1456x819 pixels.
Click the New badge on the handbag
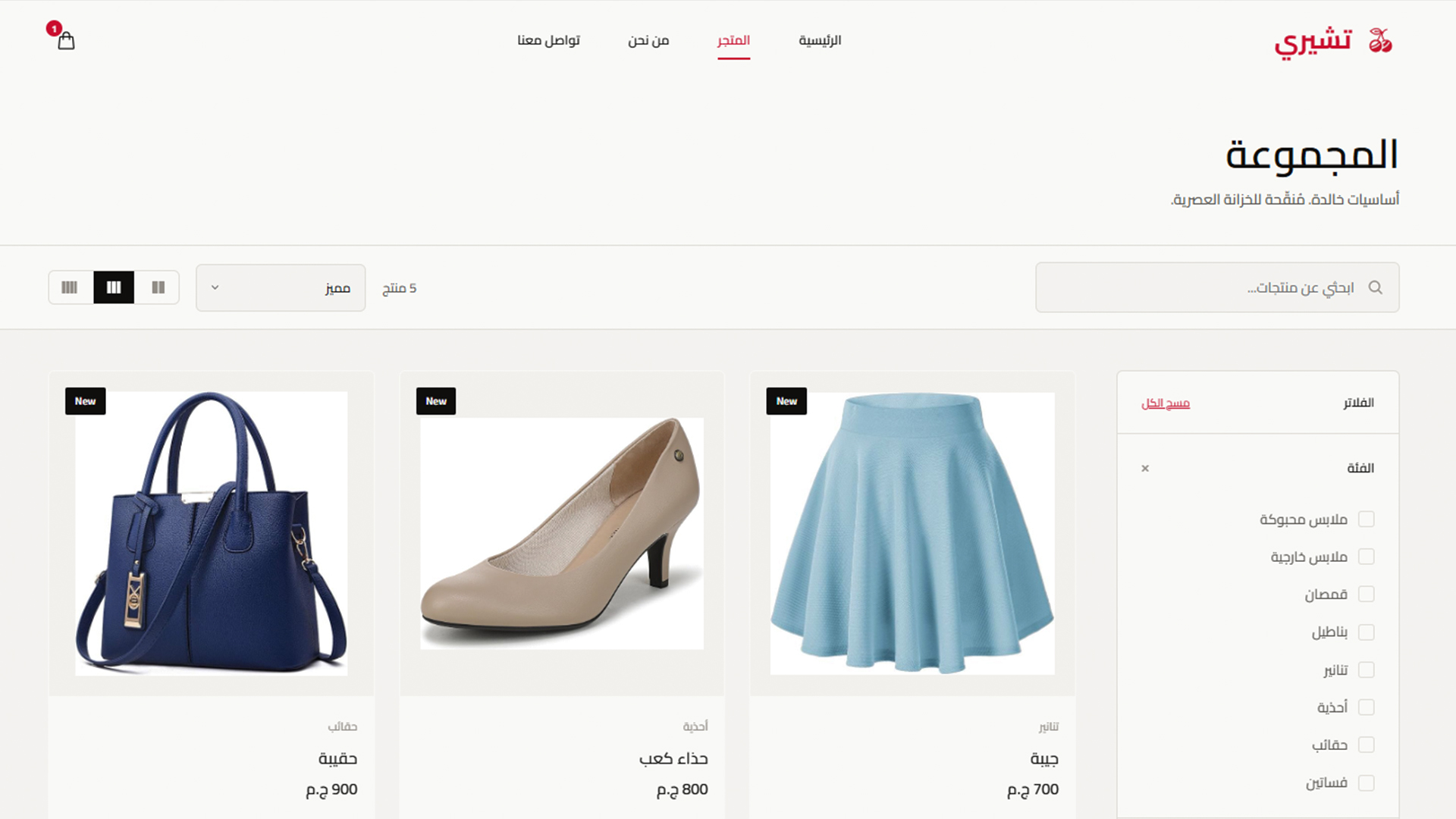pos(85,401)
